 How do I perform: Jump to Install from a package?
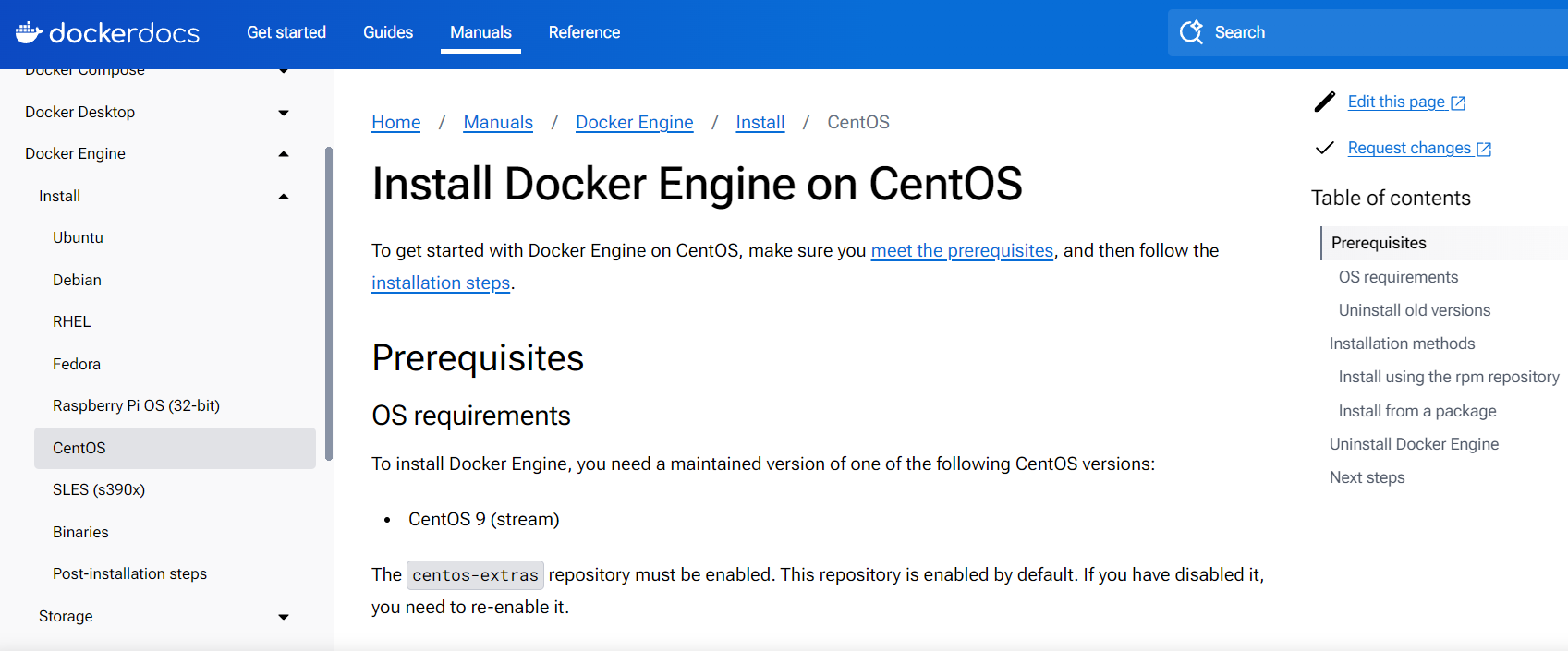1417,411
